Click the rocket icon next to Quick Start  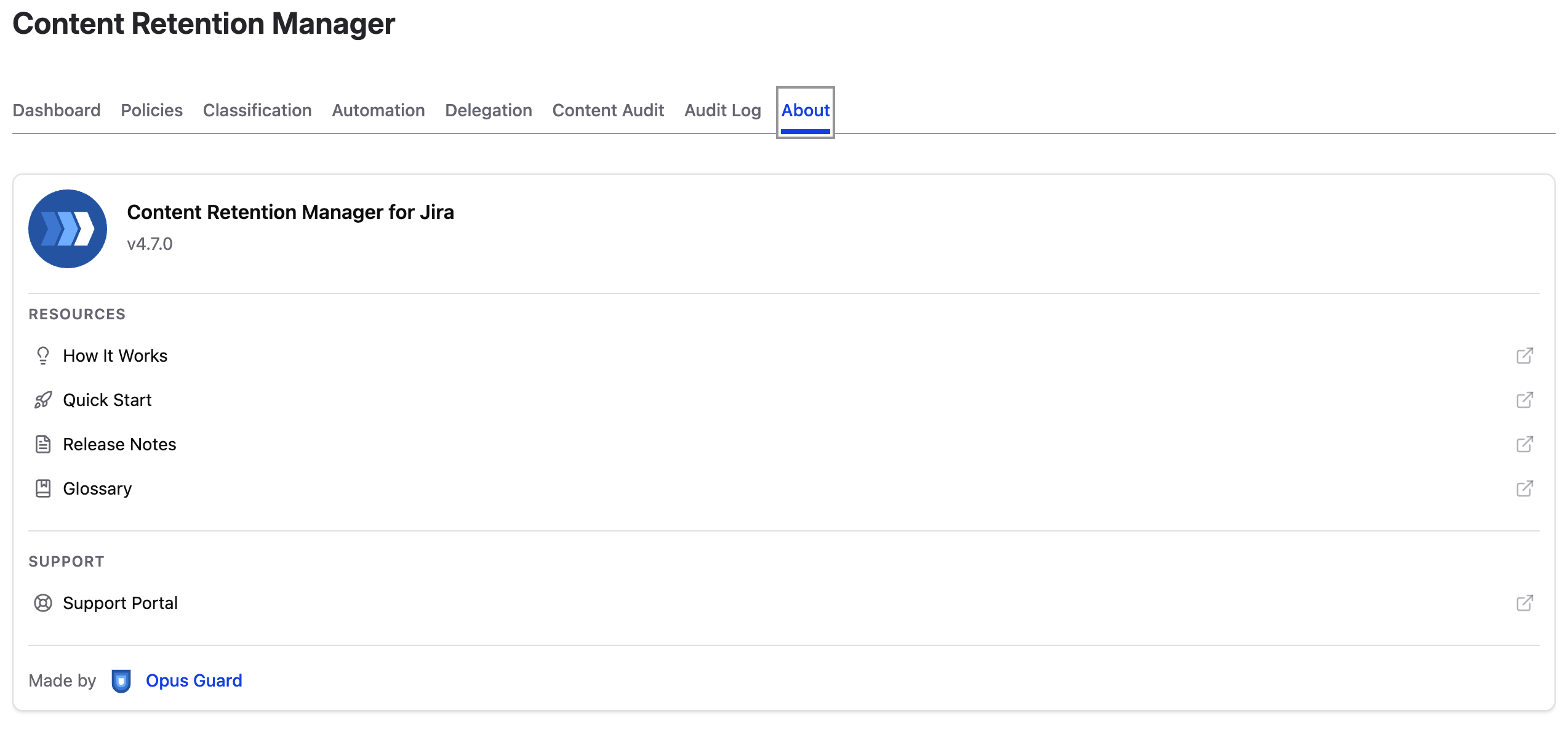43,400
